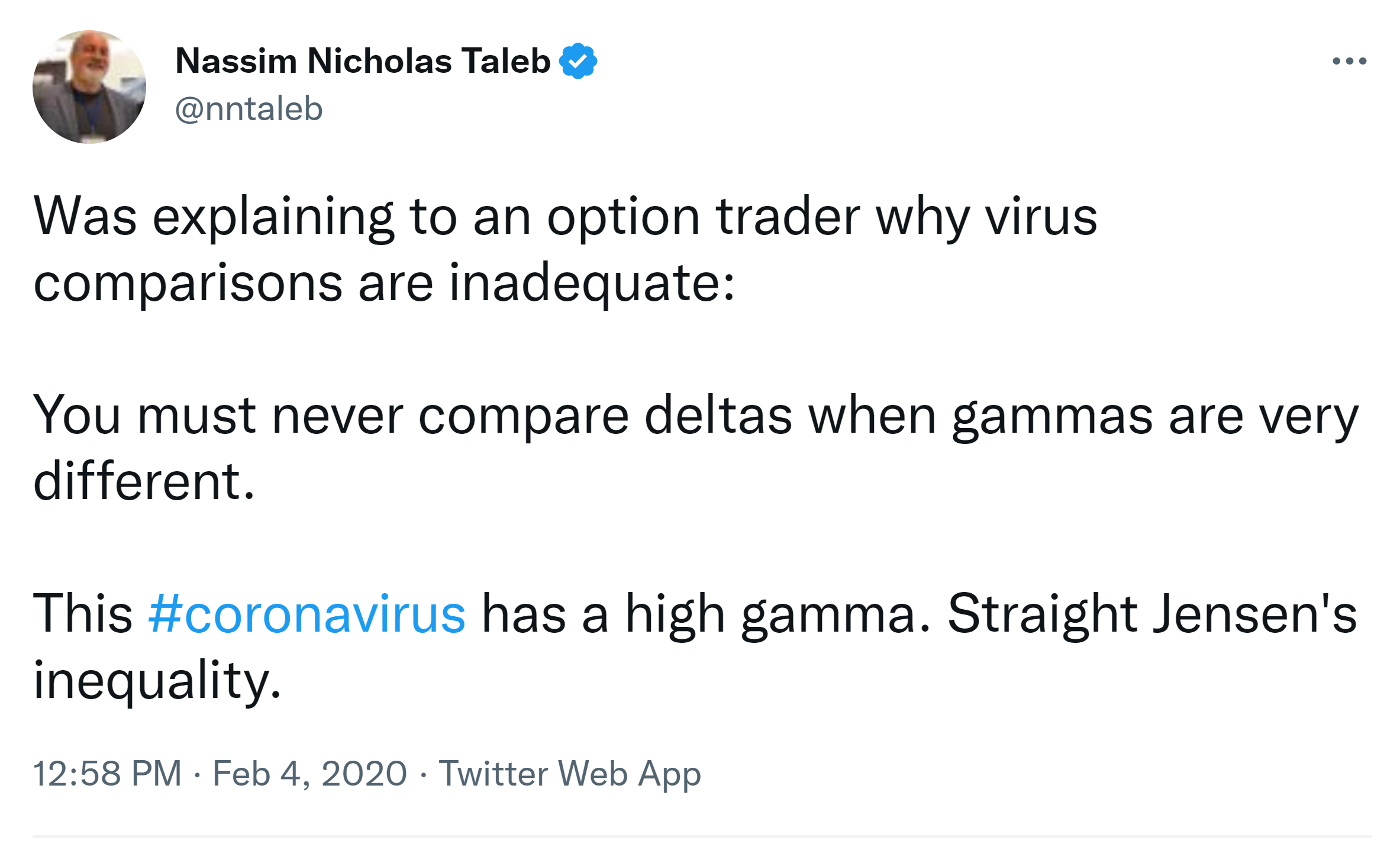Open the @nntaleb handle link

pyautogui.click(x=249, y=109)
